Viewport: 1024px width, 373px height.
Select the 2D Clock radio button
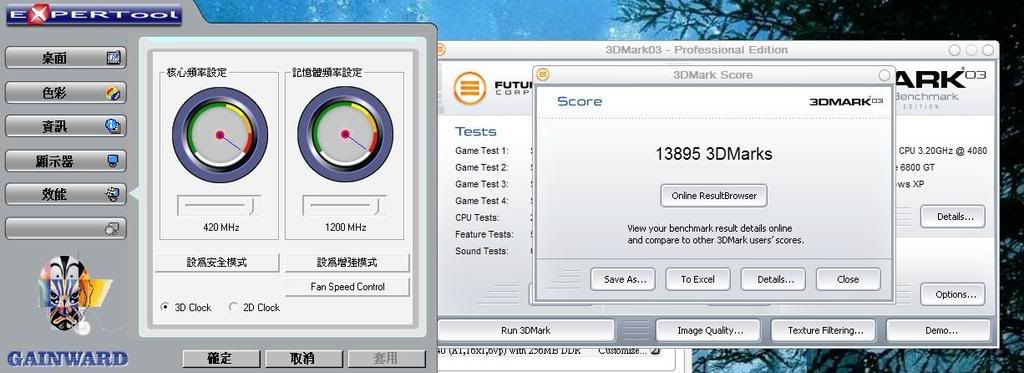coord(233,307)
